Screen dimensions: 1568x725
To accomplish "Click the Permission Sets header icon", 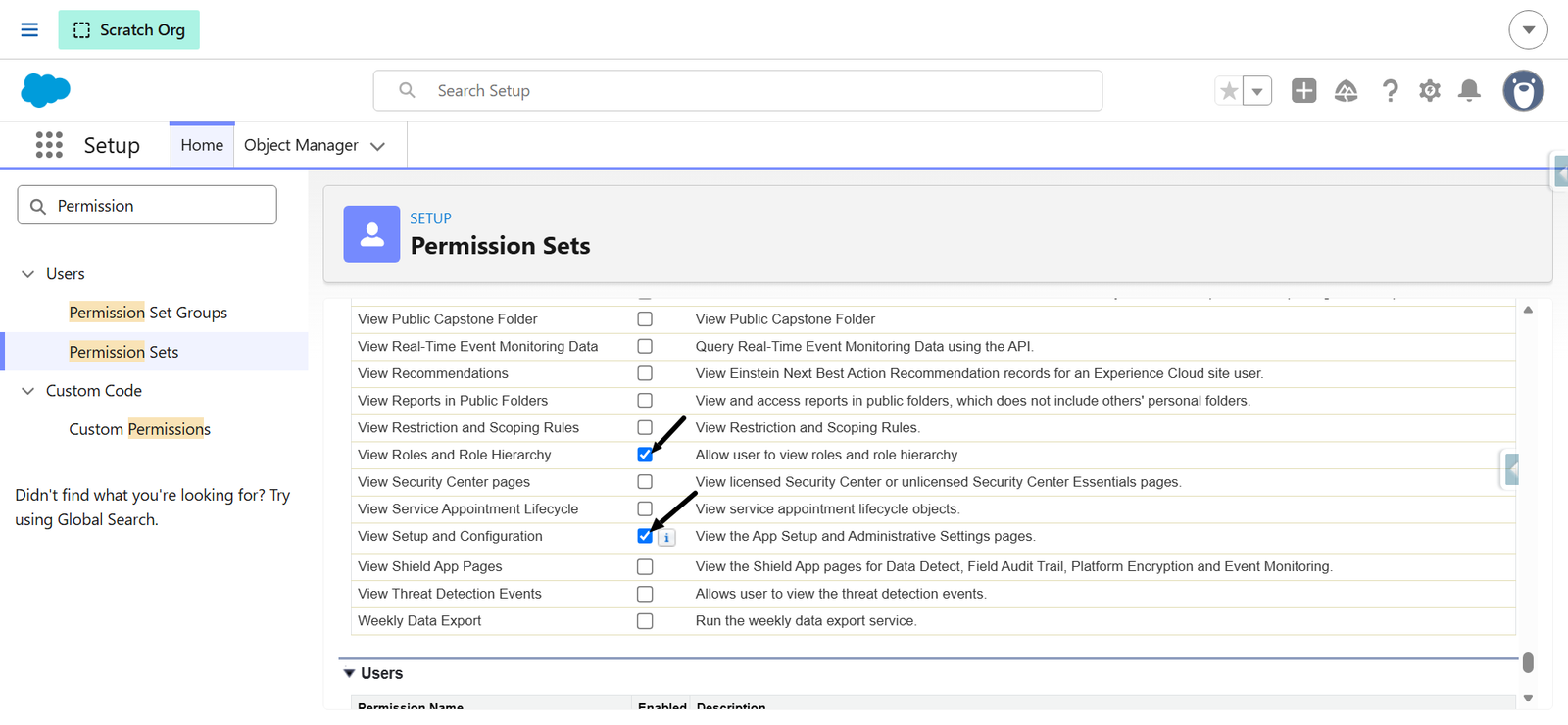I will pyautogui.click(x=371, y=233).
